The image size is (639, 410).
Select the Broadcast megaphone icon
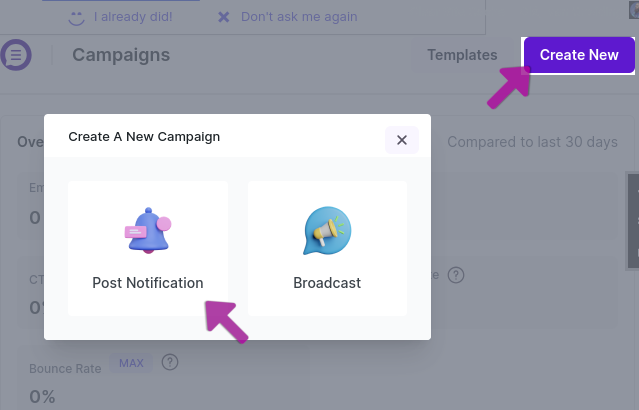point(327,231)
